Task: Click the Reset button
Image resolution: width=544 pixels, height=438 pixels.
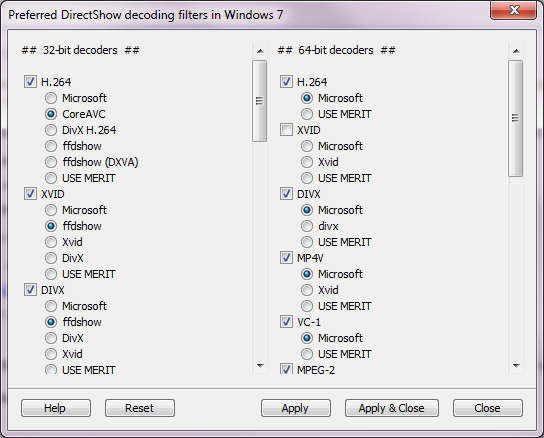Action: tap(140, 408)
